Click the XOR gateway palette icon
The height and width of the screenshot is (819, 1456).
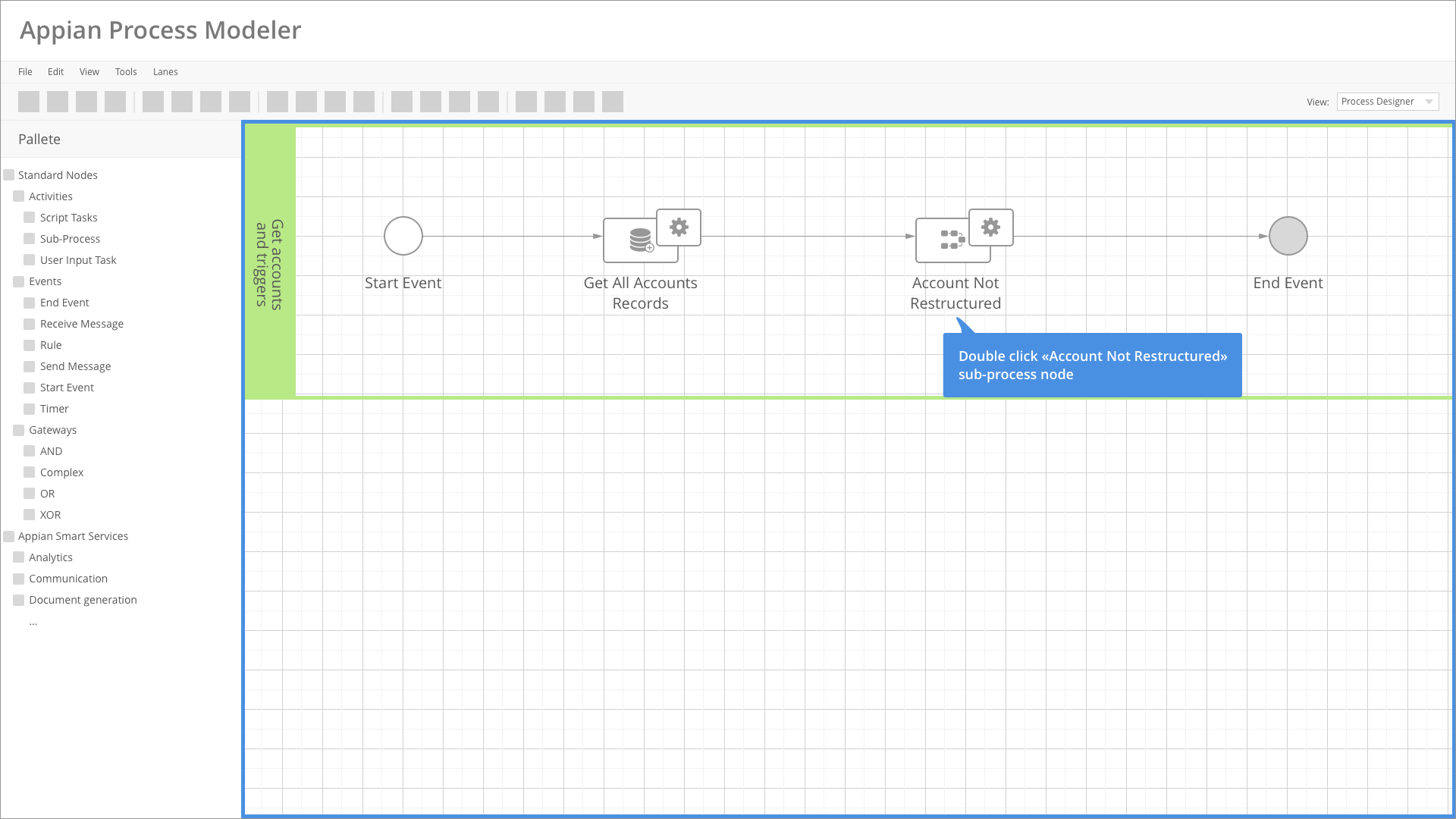(30, 515)
